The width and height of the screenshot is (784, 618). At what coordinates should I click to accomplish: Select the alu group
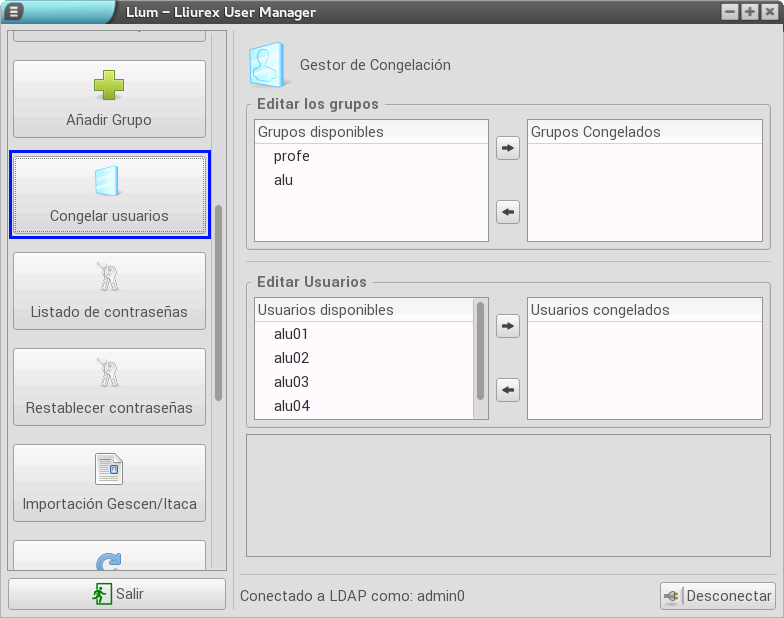coord(283,180)
